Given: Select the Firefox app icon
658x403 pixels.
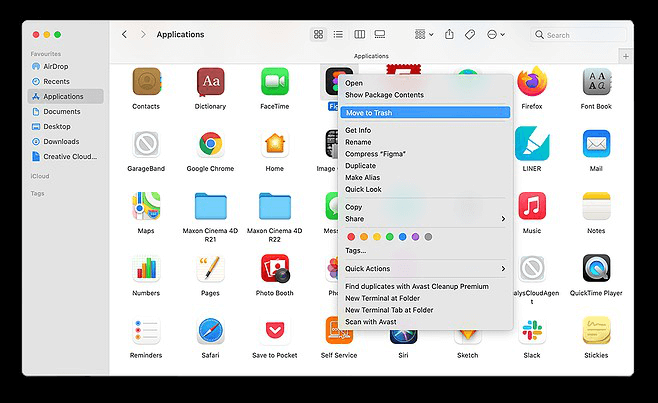Looking at the screenshot, I should coord(532,82).
